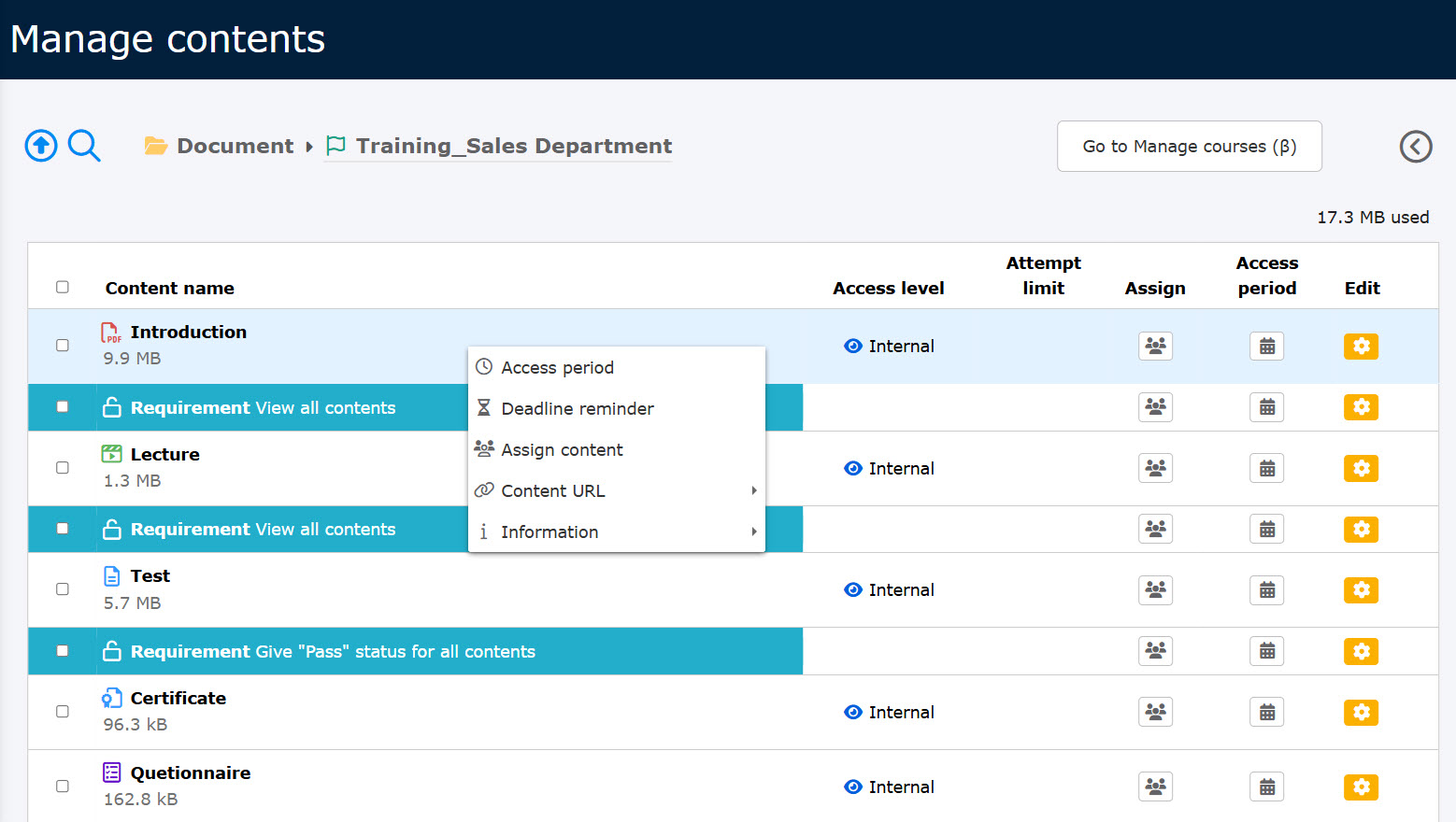Click the back arrow circle icon
This screenshot has width=1456, height=822.
(1415, 147)
